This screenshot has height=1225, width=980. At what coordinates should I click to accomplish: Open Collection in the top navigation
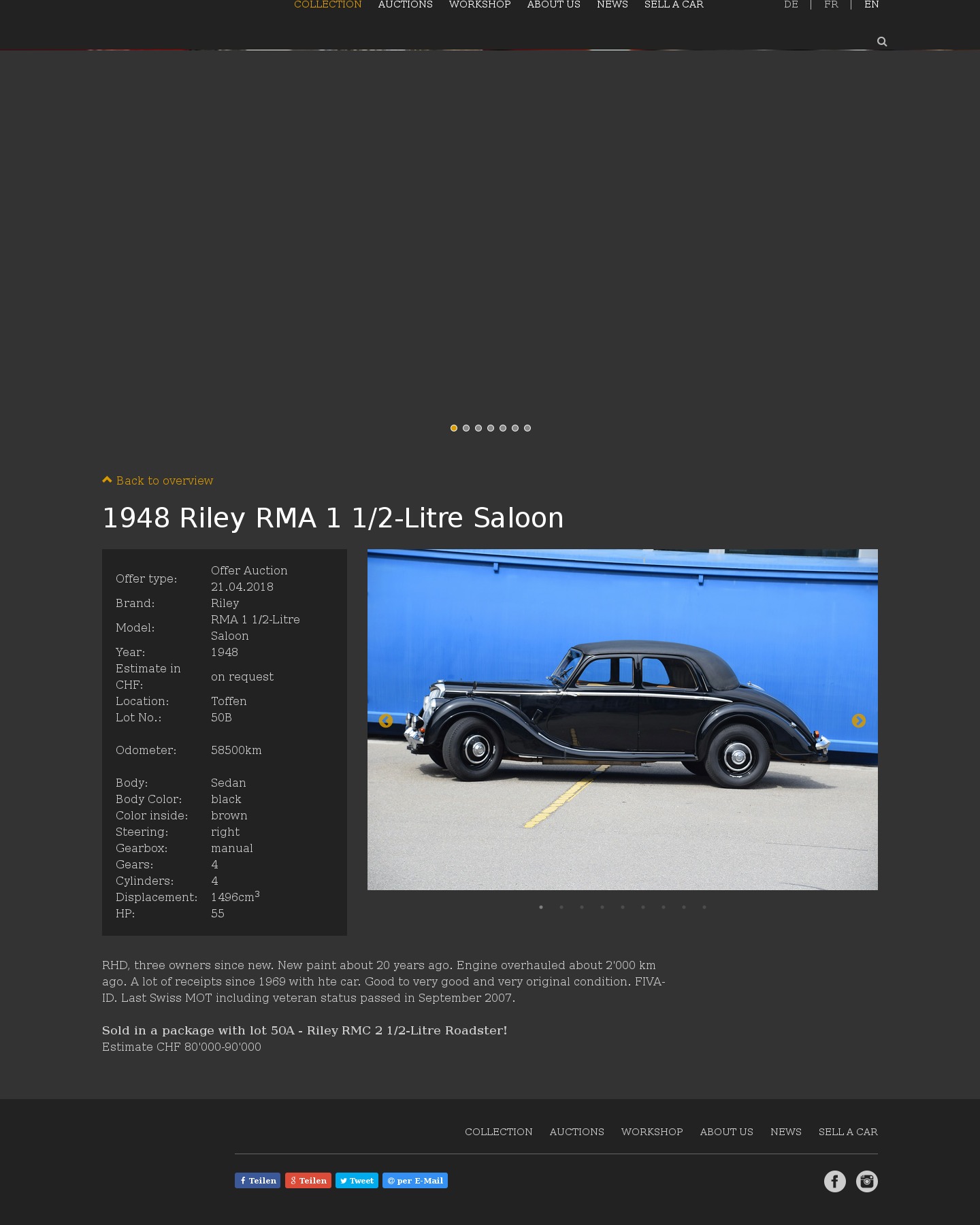(328, 5)
